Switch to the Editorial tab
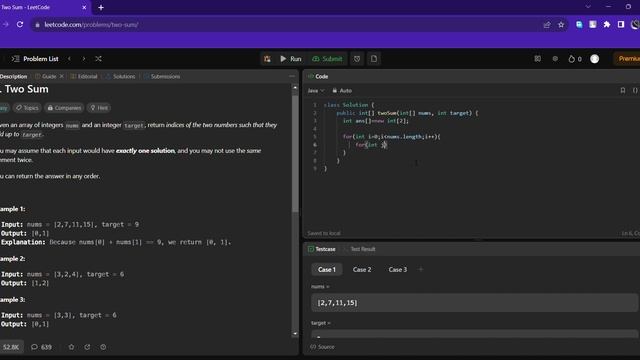The image size is (640, 360). click(84, 76)
